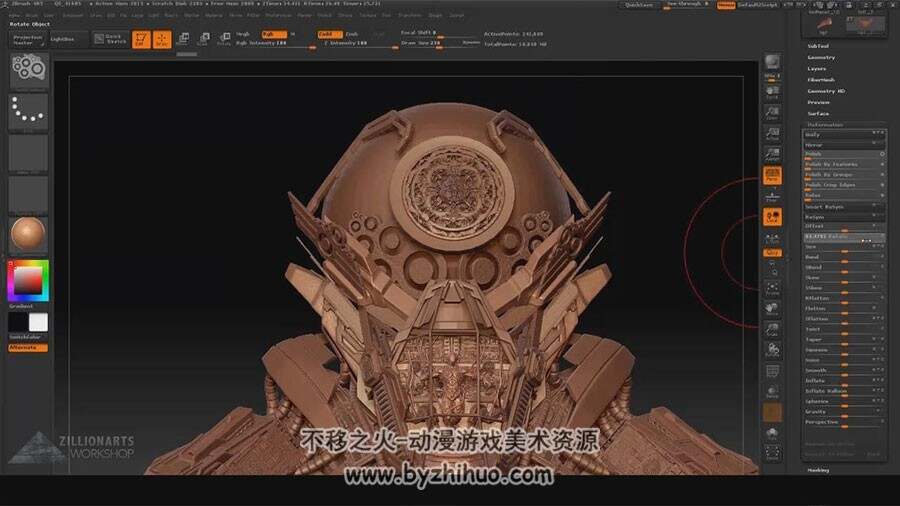Click the Rotate view icon on right shelf

(772, 350)
